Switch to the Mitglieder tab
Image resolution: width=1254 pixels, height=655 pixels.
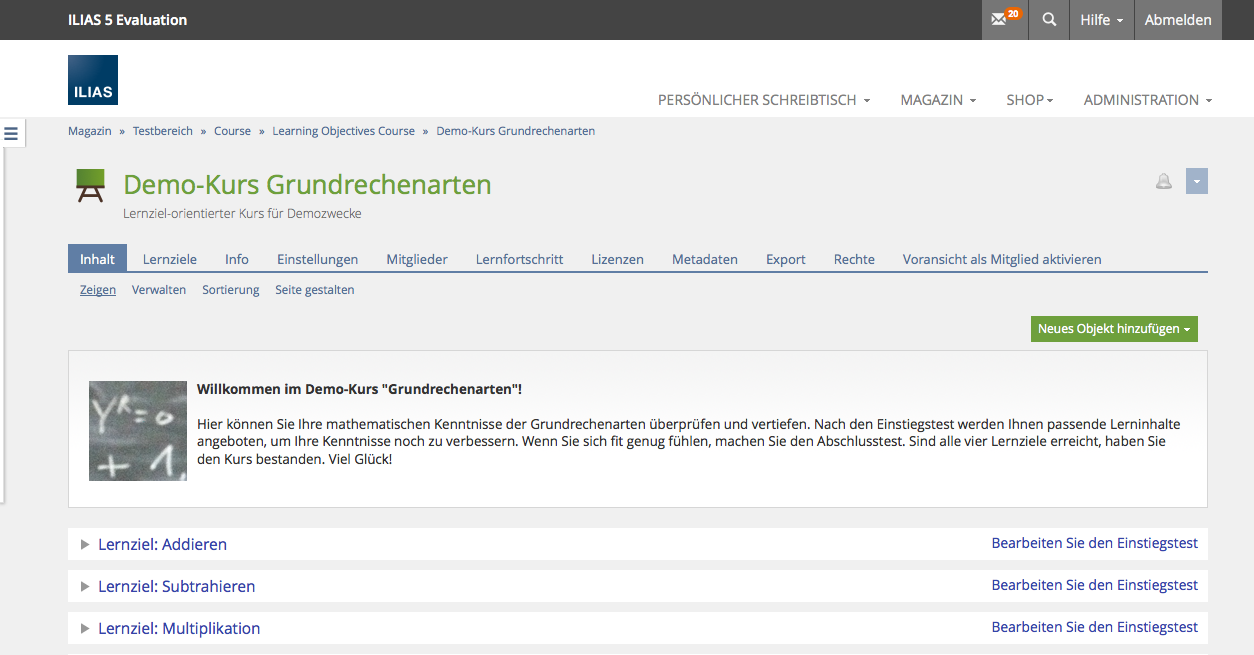(417, 259)
